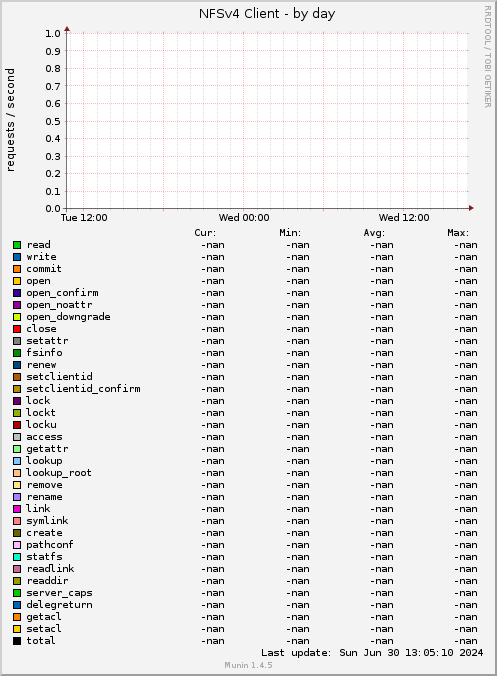The image size is (497, 676).
Task: Select the 'readlink' legend label
Action: tap(50, 569)
